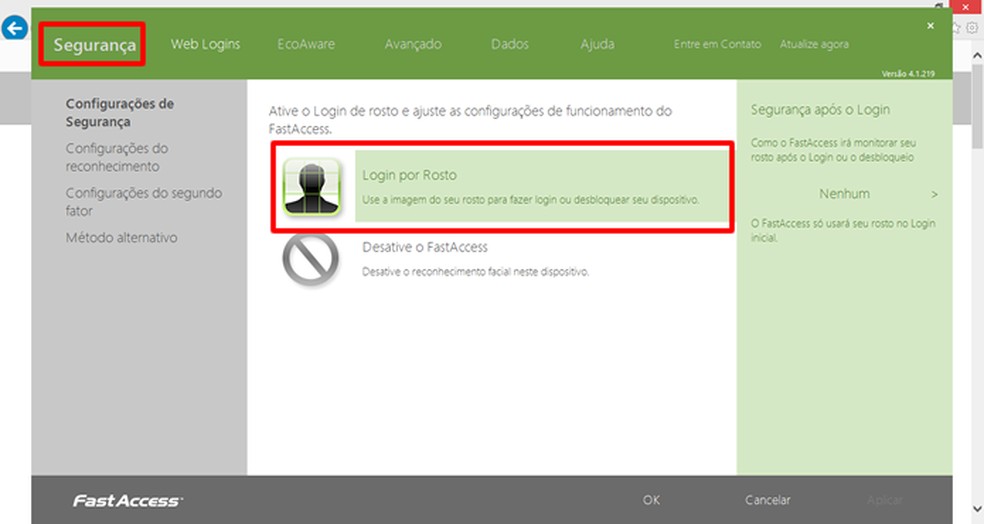Open the Segurança tab
The image size is (984, 524).
click(x=94, y=45)
